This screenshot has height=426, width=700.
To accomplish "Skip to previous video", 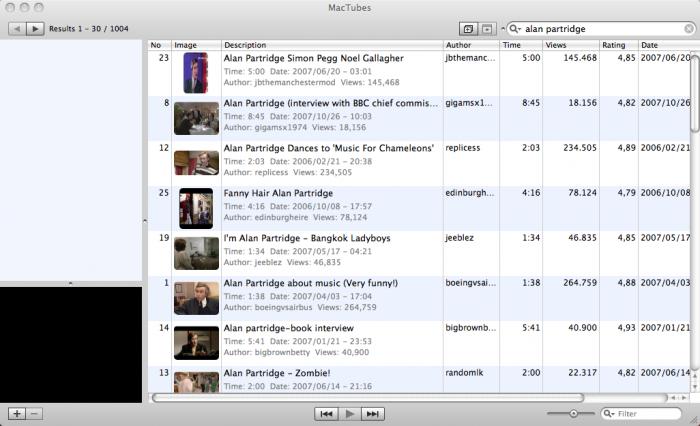I will point(326,414).
